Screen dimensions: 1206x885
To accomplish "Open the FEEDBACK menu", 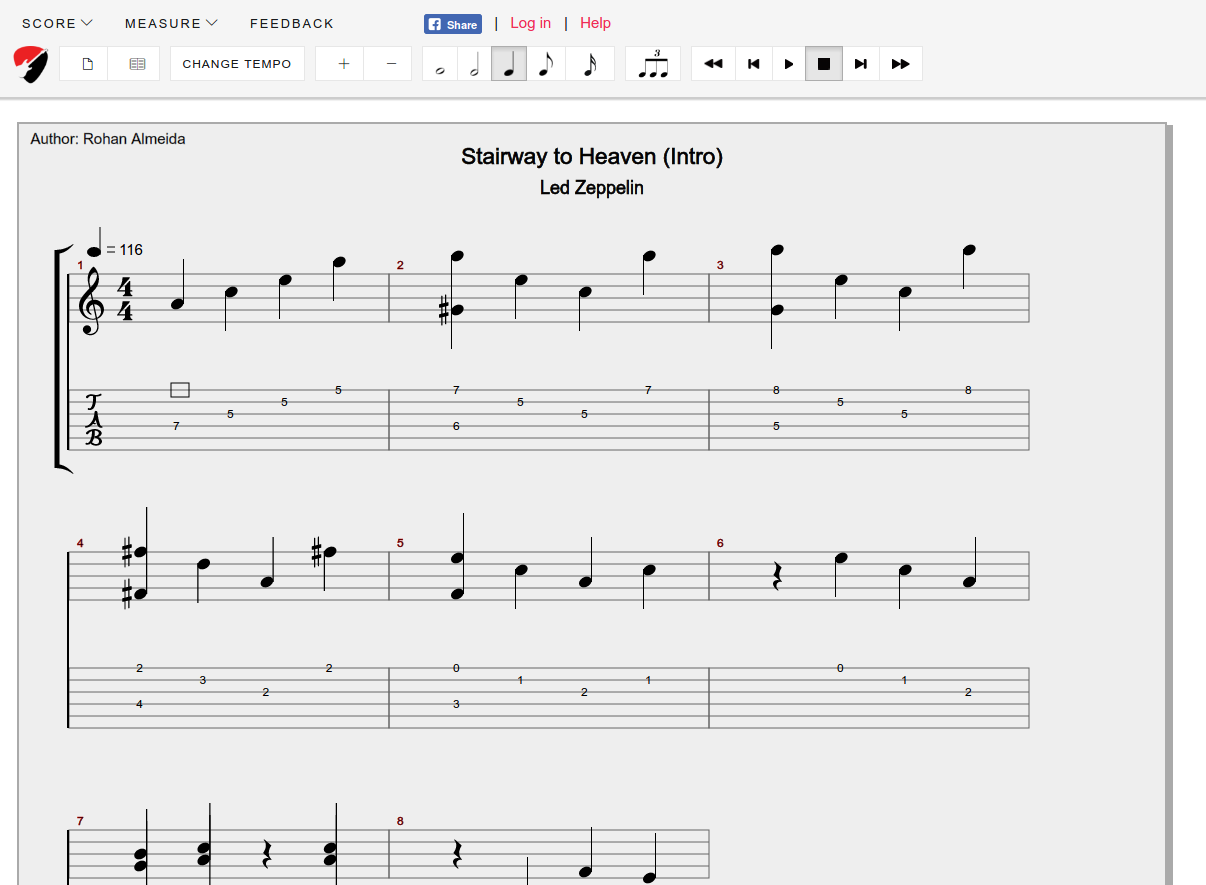I will (x=292, y=23).
